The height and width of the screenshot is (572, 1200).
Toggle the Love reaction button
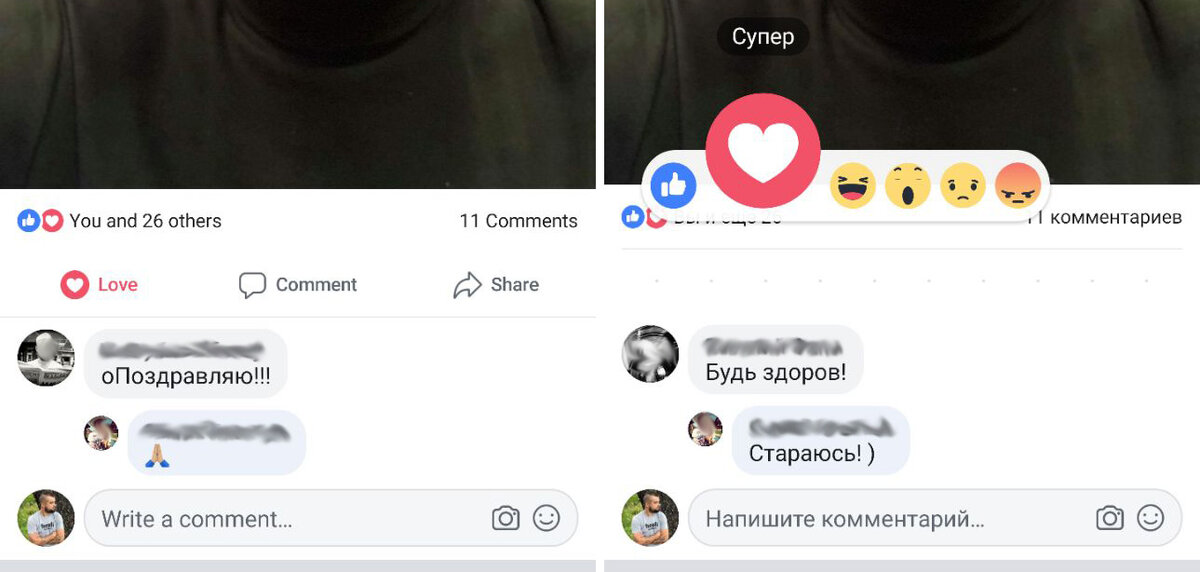(99, 285)
